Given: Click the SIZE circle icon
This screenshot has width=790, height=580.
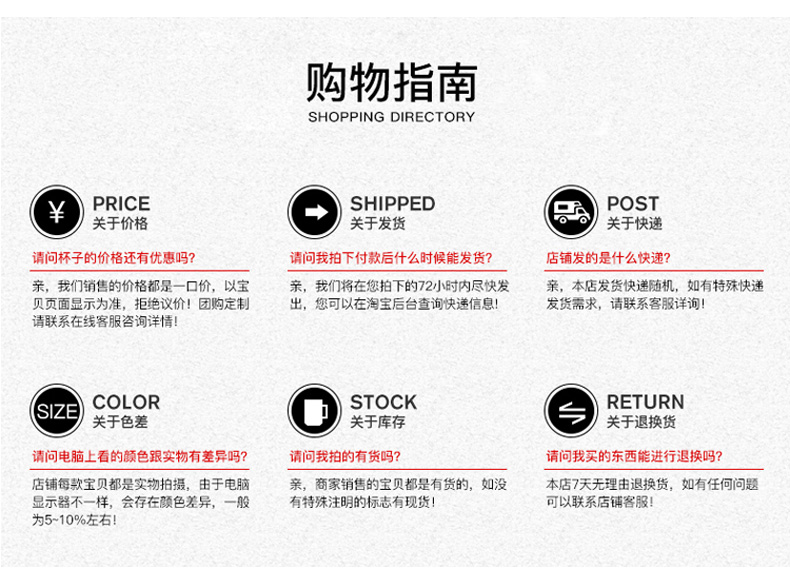Looking at the screenshot, I should coord(57,410).
